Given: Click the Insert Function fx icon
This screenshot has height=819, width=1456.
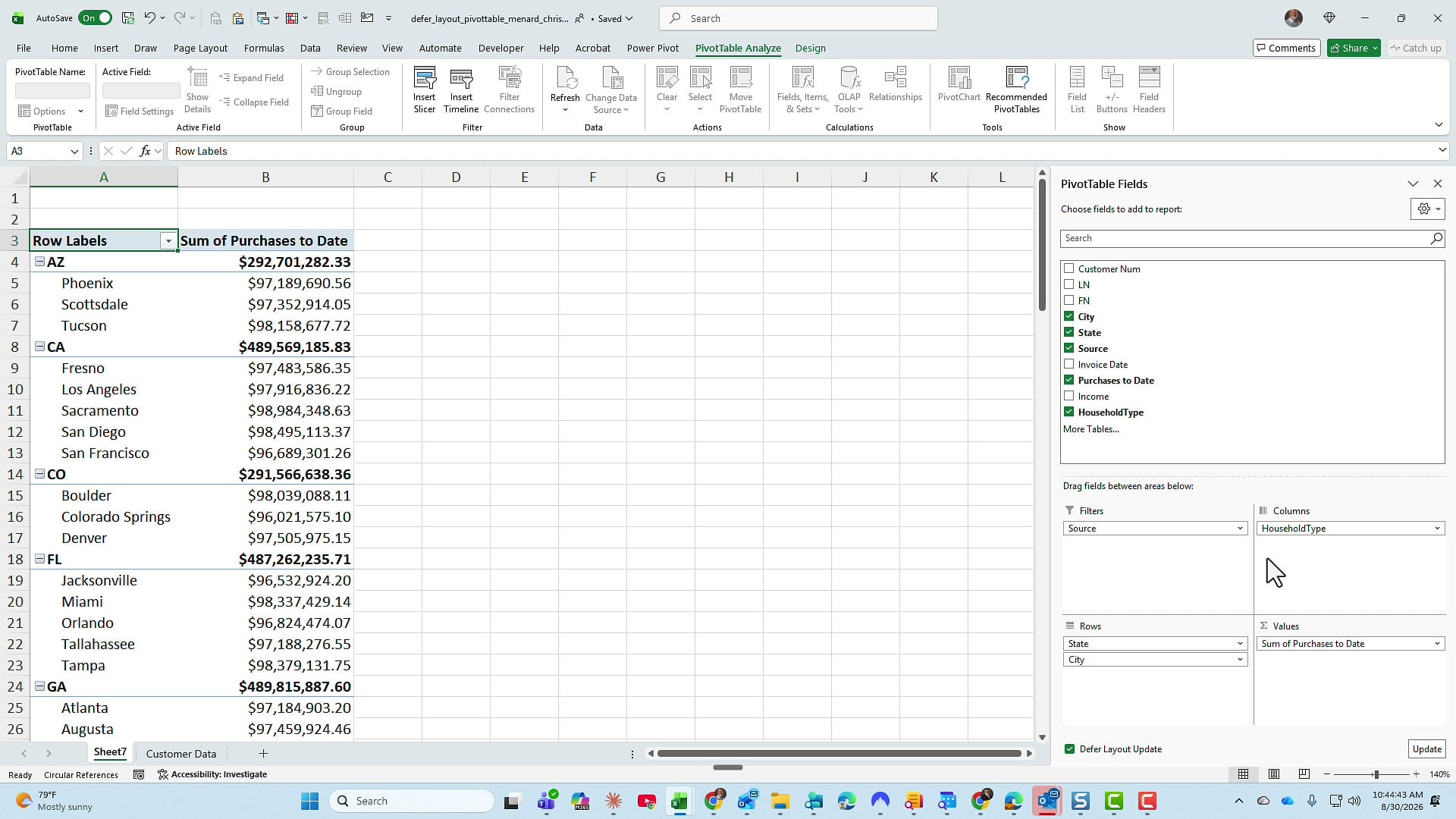Looking at the screenshot, I should click(x=145, y=151).
